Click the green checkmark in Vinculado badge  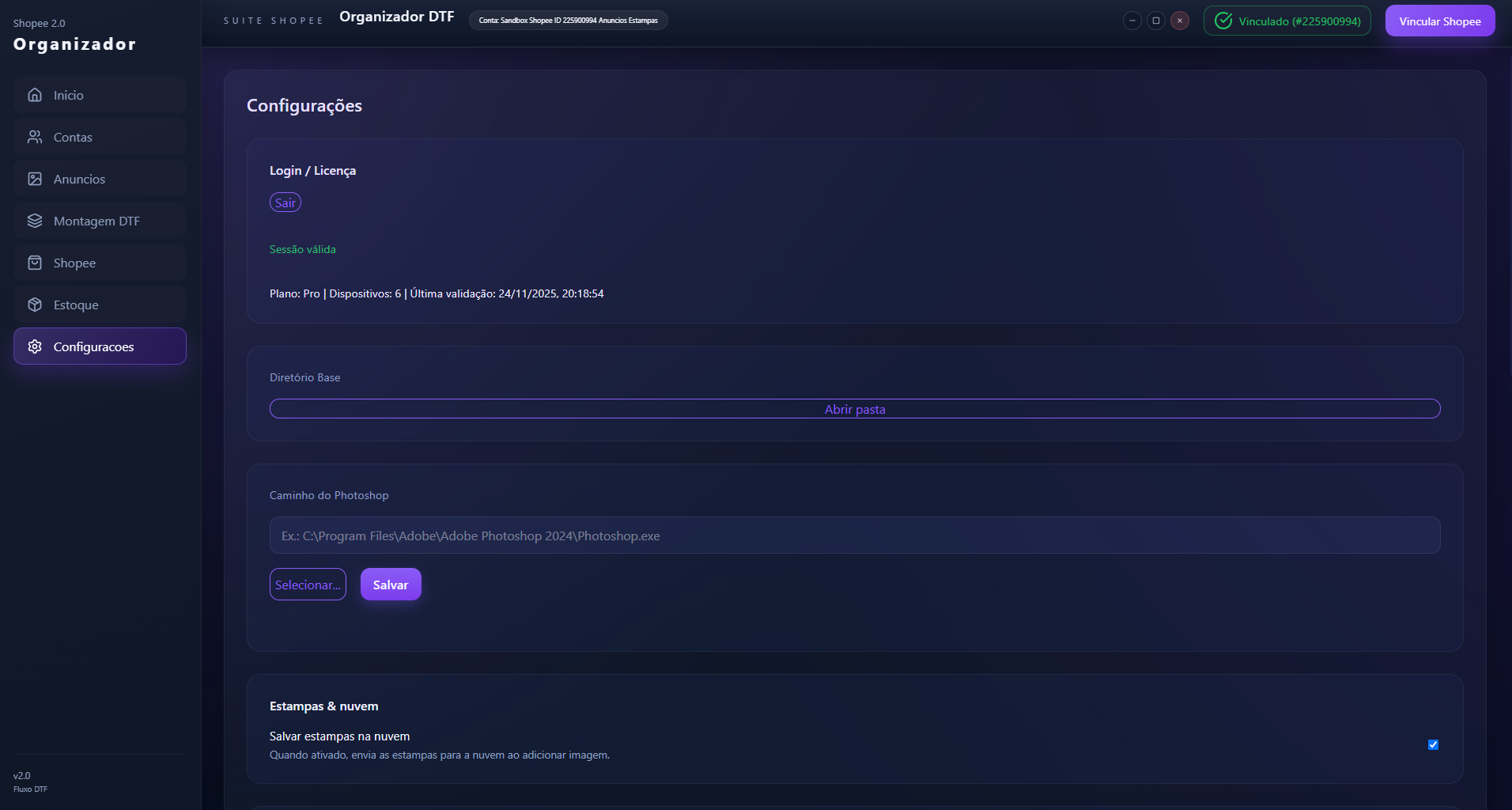click(x=1223, y=21)
